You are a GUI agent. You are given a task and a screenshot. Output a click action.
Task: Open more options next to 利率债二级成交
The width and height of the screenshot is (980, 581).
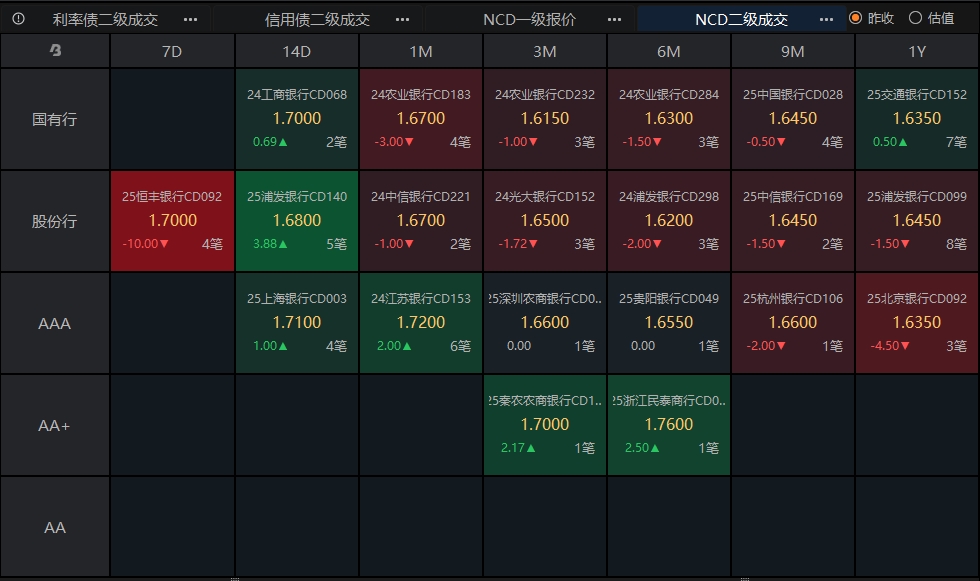(191, 19)
